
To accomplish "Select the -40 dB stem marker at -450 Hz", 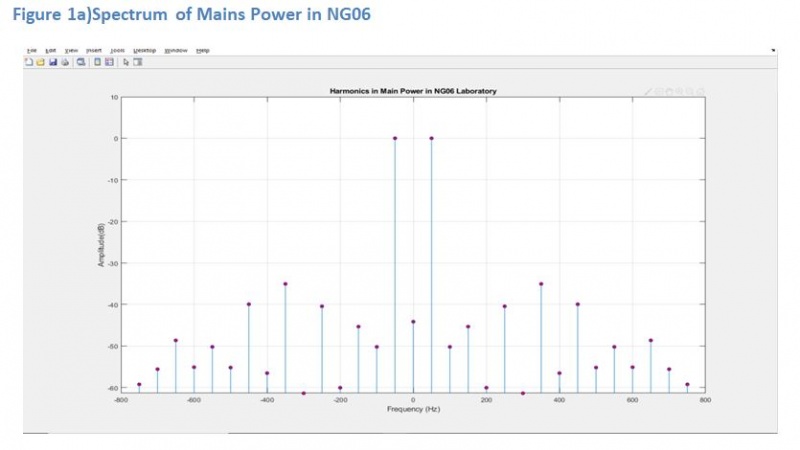I will click(249, 304).
